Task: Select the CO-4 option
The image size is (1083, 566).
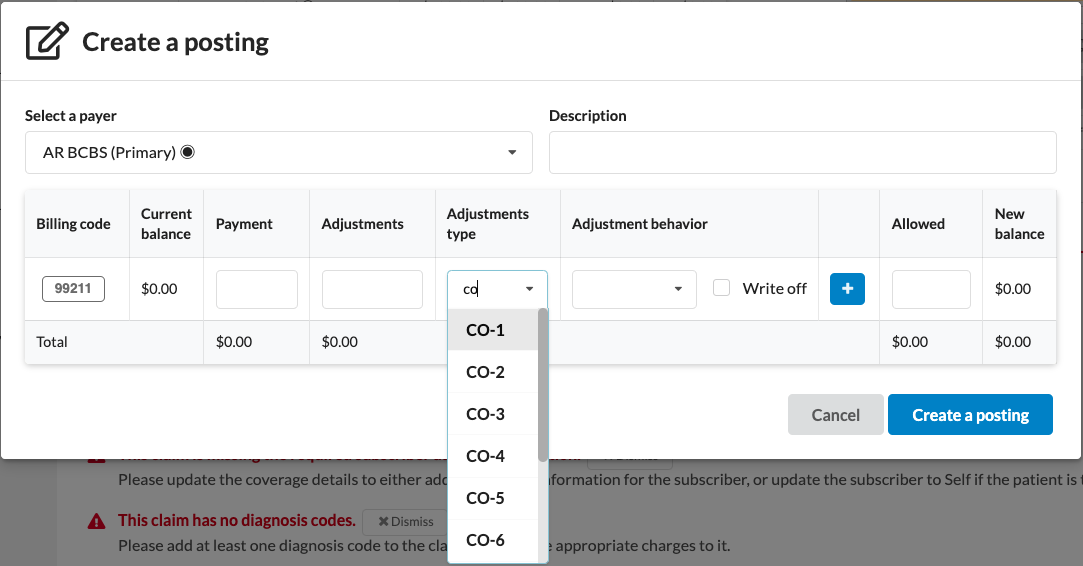Action: [x=486, y=456]
